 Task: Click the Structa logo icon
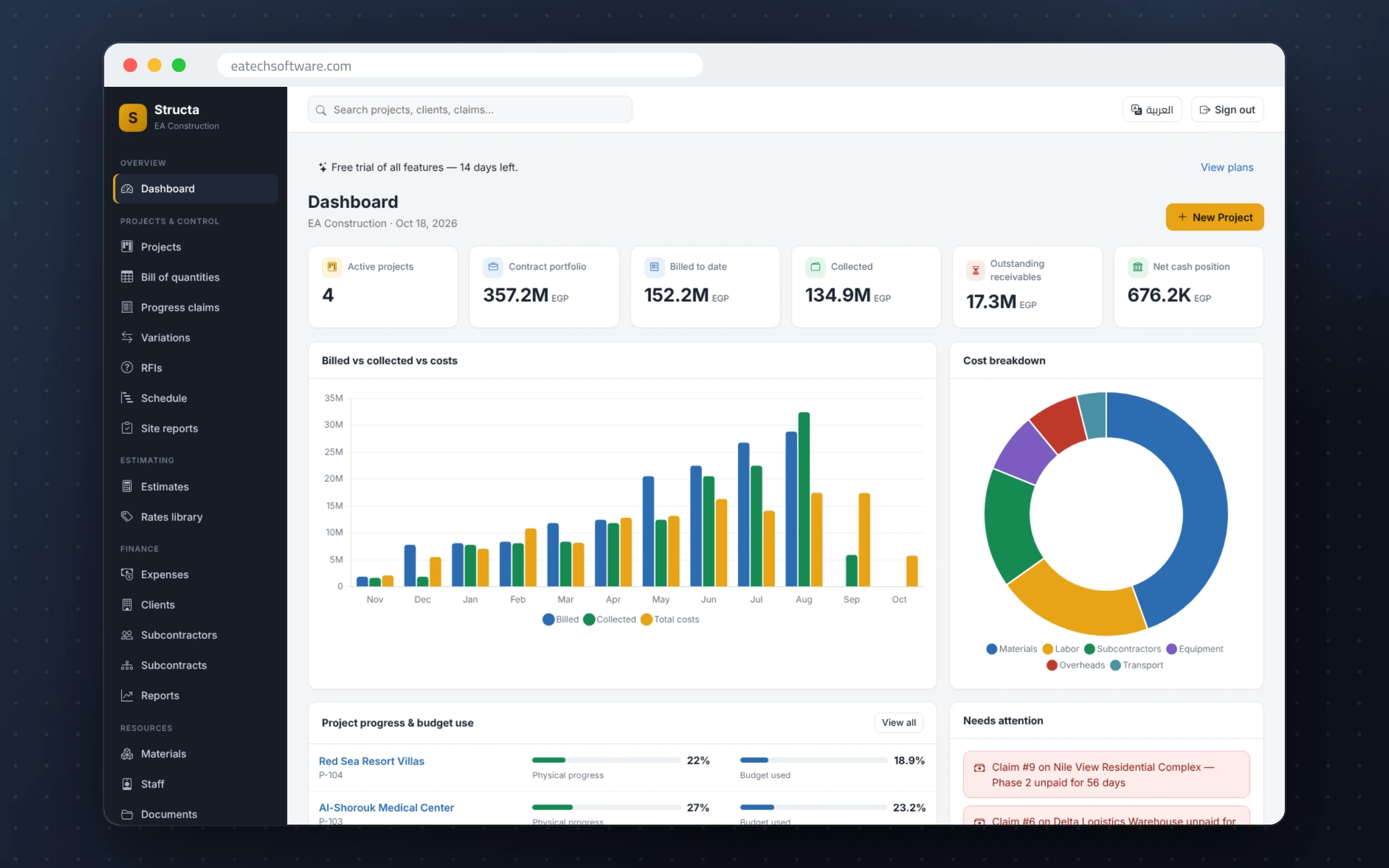pyautogui.click(x=133, y=117)
